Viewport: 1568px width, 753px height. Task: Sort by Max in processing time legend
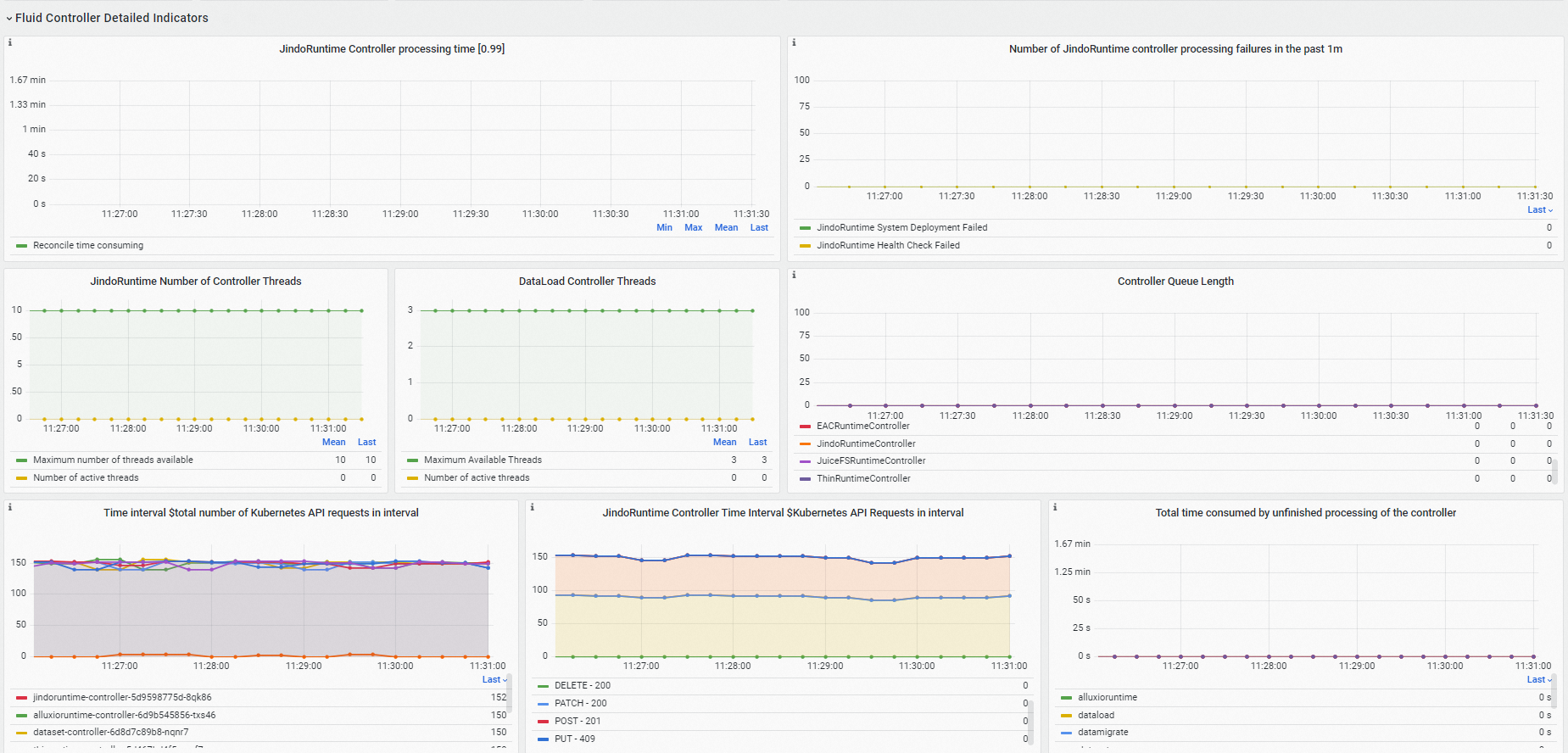coord(693,227)
